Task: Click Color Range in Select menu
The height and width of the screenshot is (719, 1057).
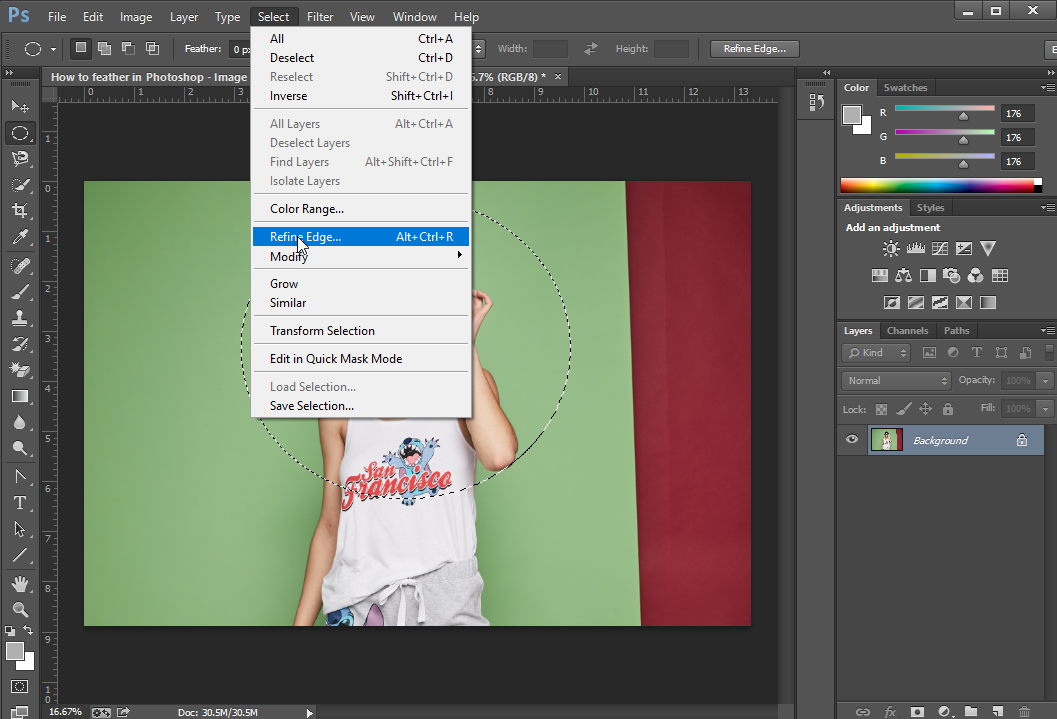Action: (307, 209)
